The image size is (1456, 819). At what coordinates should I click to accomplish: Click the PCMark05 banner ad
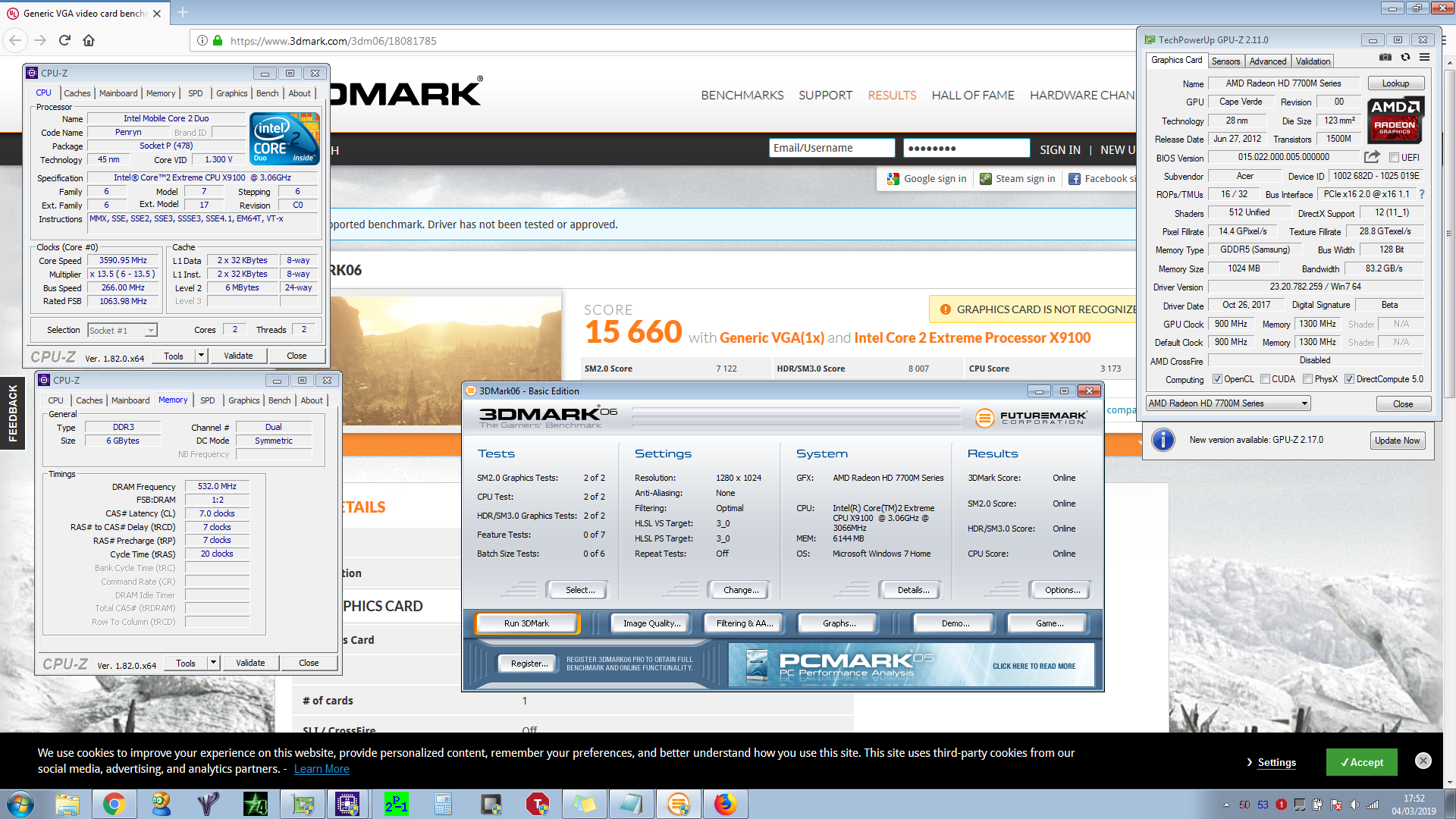[912, 665]
